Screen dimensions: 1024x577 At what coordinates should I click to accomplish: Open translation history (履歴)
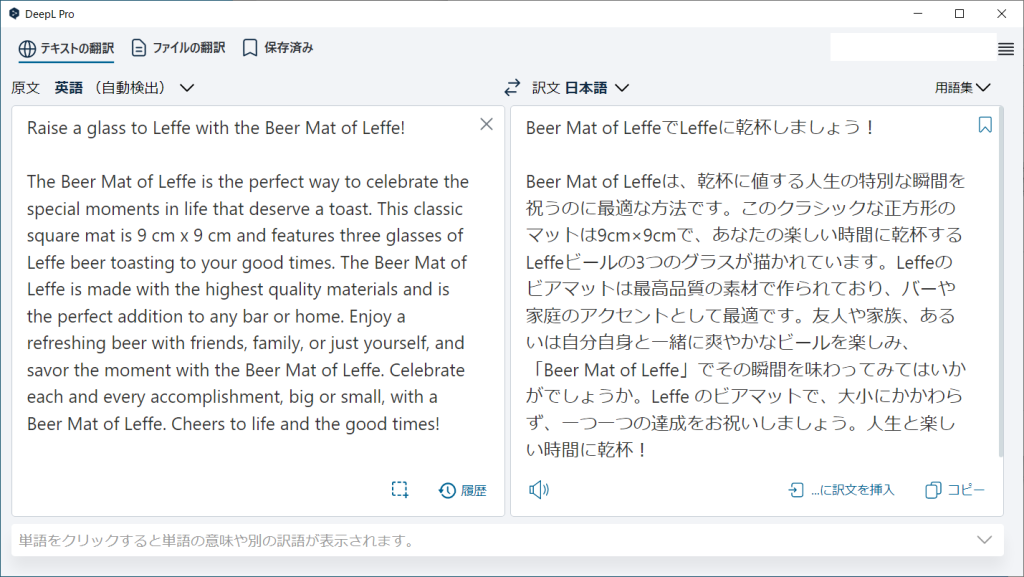[463, 490]
